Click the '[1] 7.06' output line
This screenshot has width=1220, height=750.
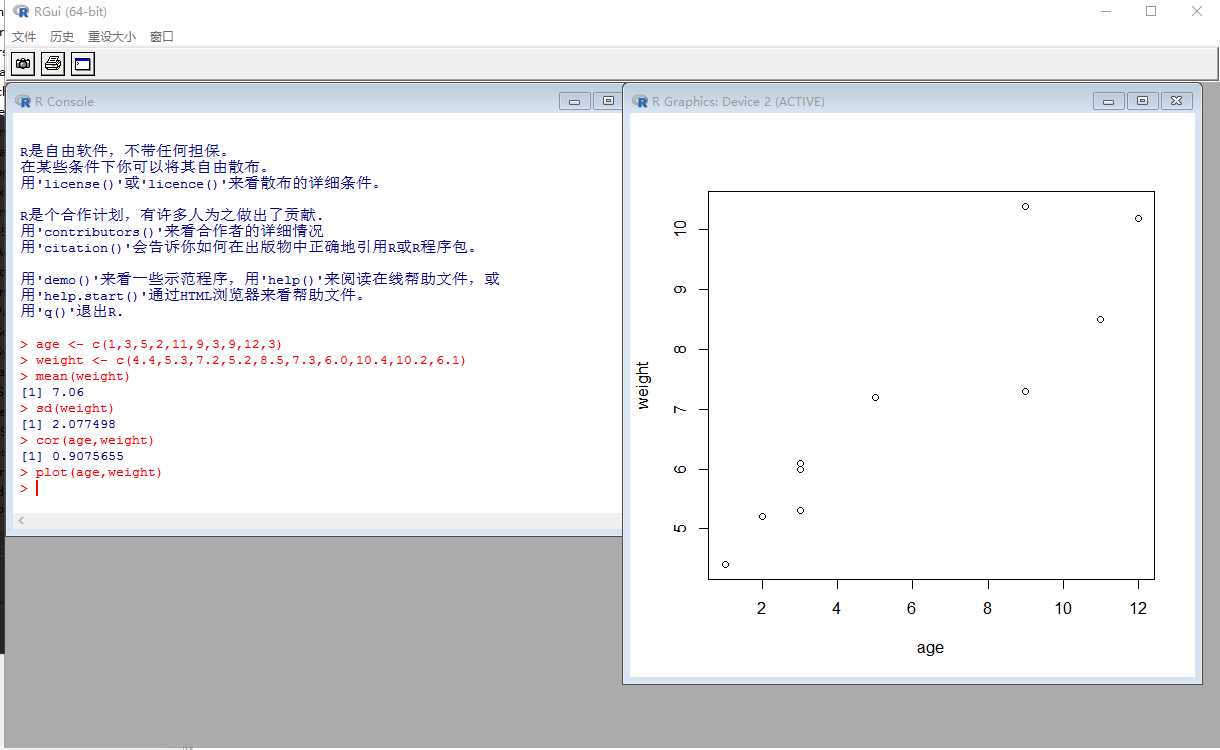52,392
